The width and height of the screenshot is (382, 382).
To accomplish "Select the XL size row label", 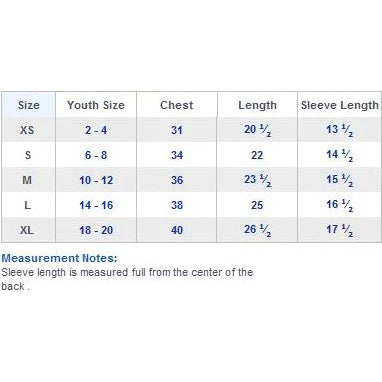I will [x=27, y=230].
